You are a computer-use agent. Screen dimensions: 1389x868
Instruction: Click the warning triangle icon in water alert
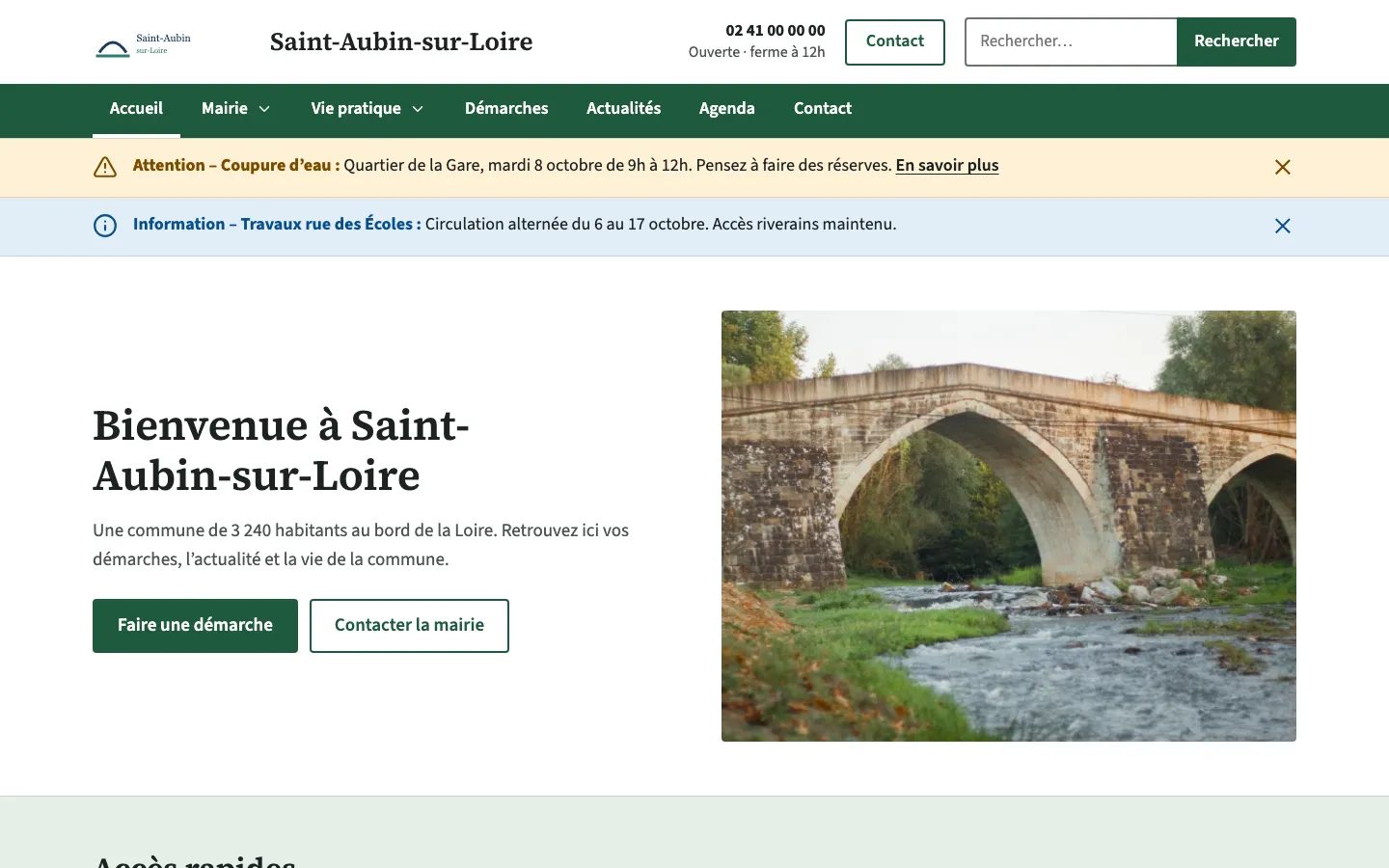105,167
